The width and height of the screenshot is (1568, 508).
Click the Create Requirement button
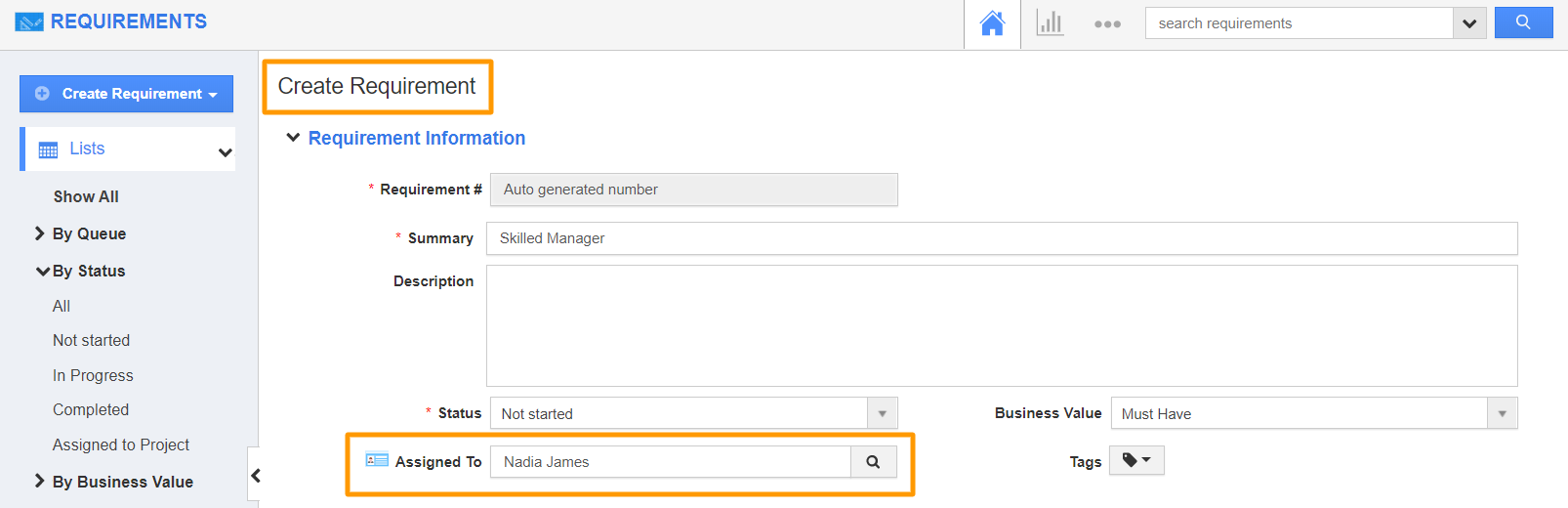coord(126,94)
